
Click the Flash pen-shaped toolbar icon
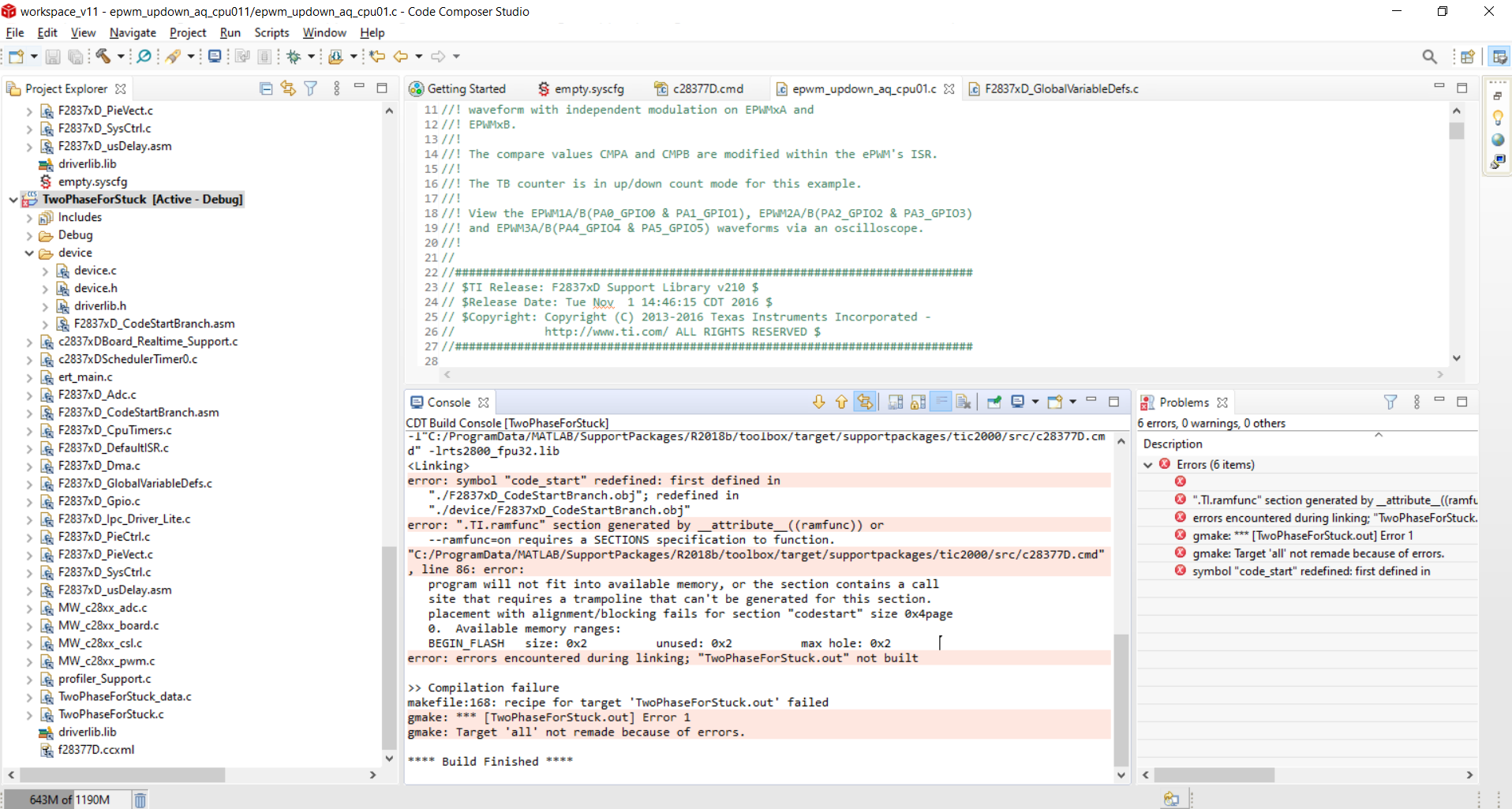173,56
